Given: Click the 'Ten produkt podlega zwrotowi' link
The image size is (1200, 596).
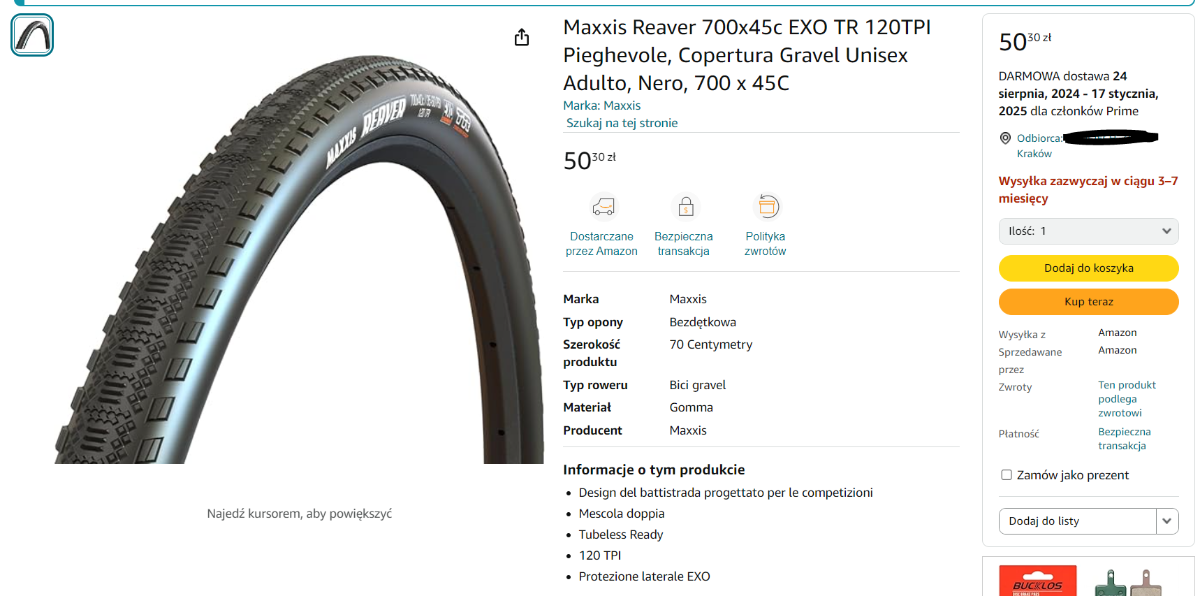Looking at the screenshot, I should [1127, 398].
